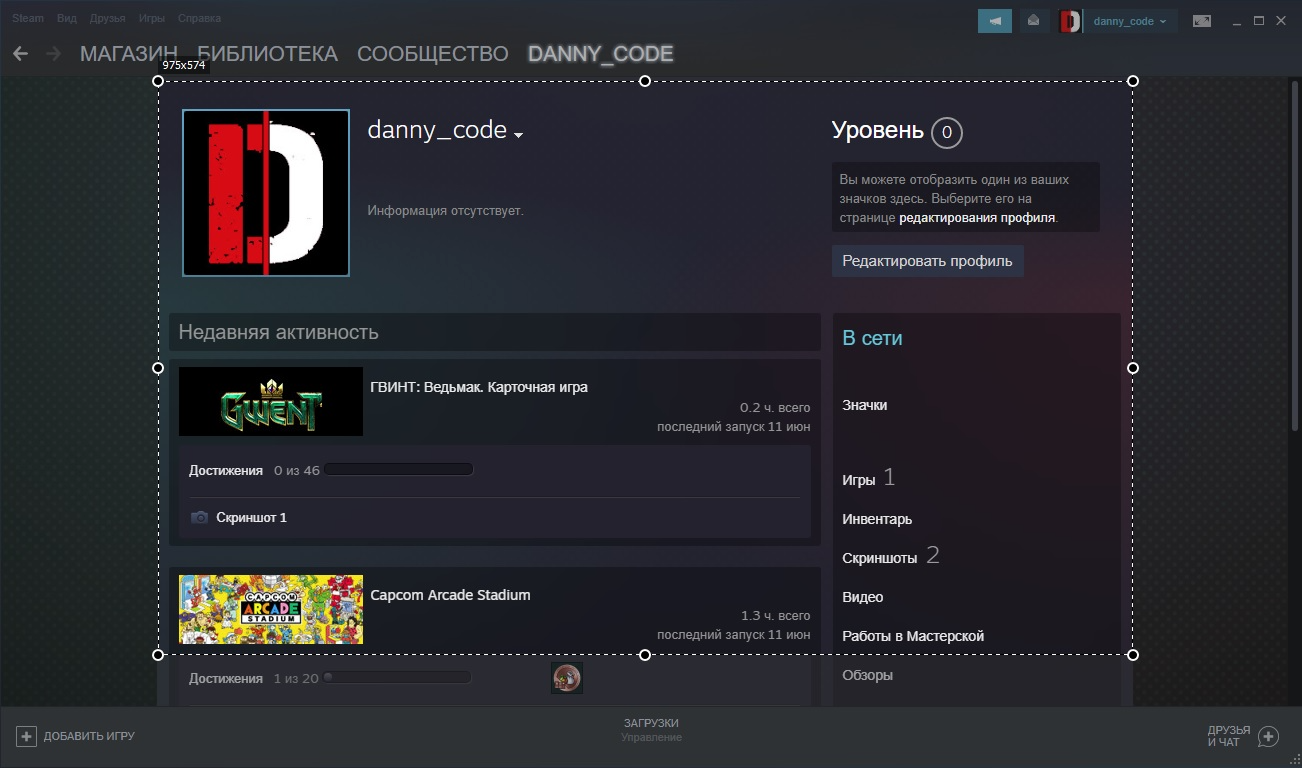Switch to the СООБЩЕСТВО tab

[x=432, y=54]
